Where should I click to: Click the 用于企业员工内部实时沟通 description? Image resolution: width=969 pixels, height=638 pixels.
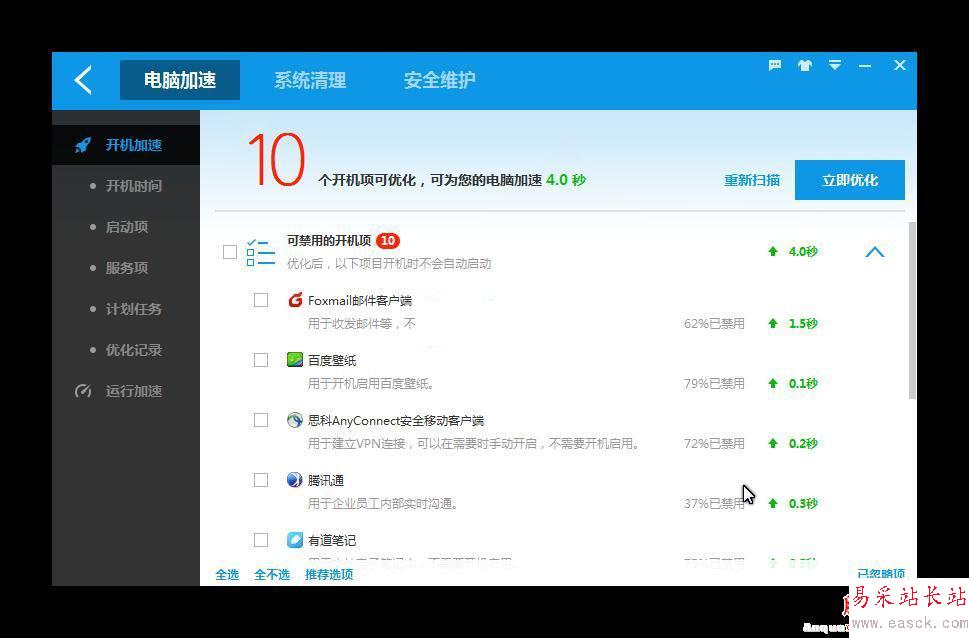383,504
